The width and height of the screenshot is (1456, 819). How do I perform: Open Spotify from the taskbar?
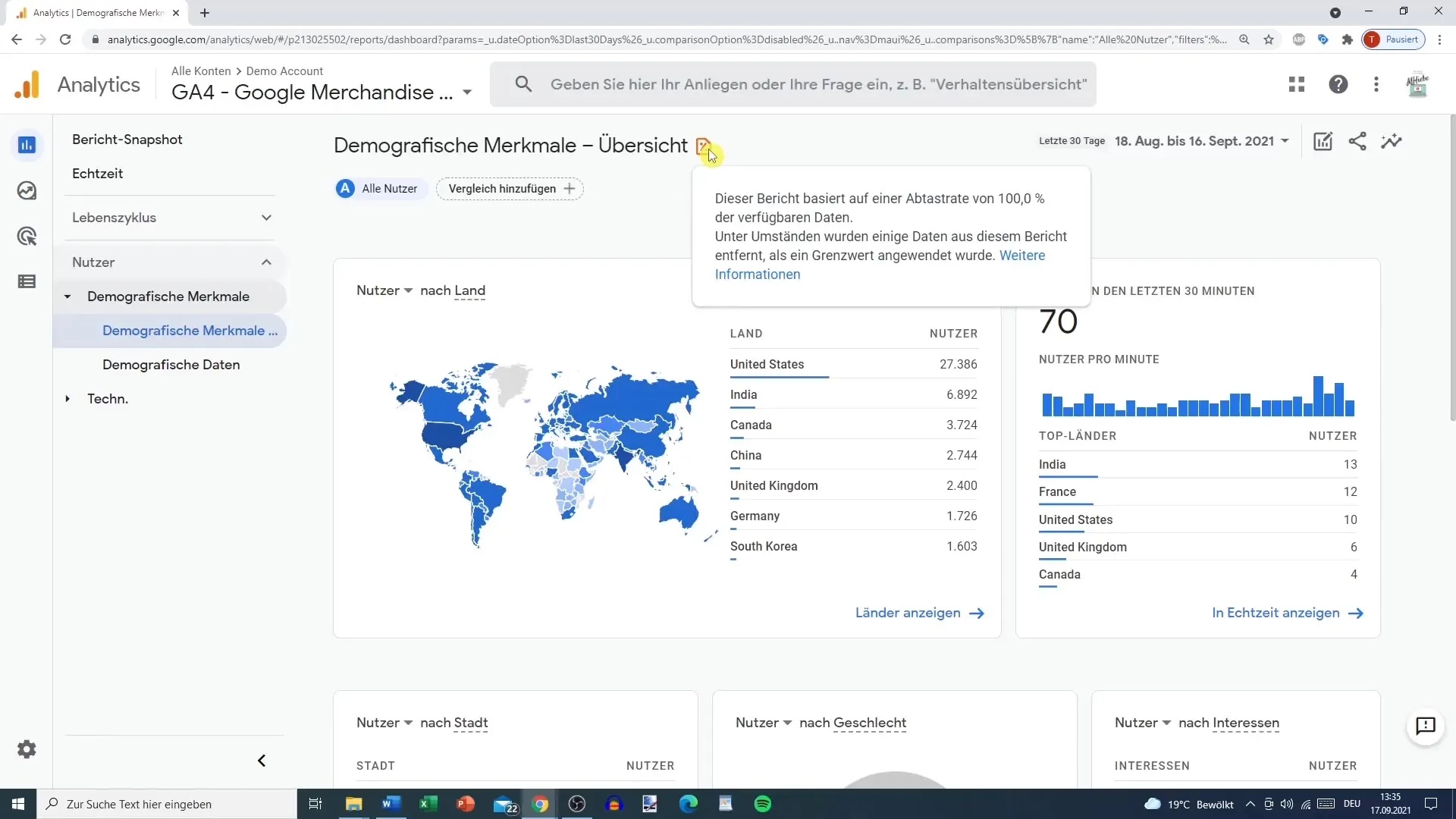(763, 804)
